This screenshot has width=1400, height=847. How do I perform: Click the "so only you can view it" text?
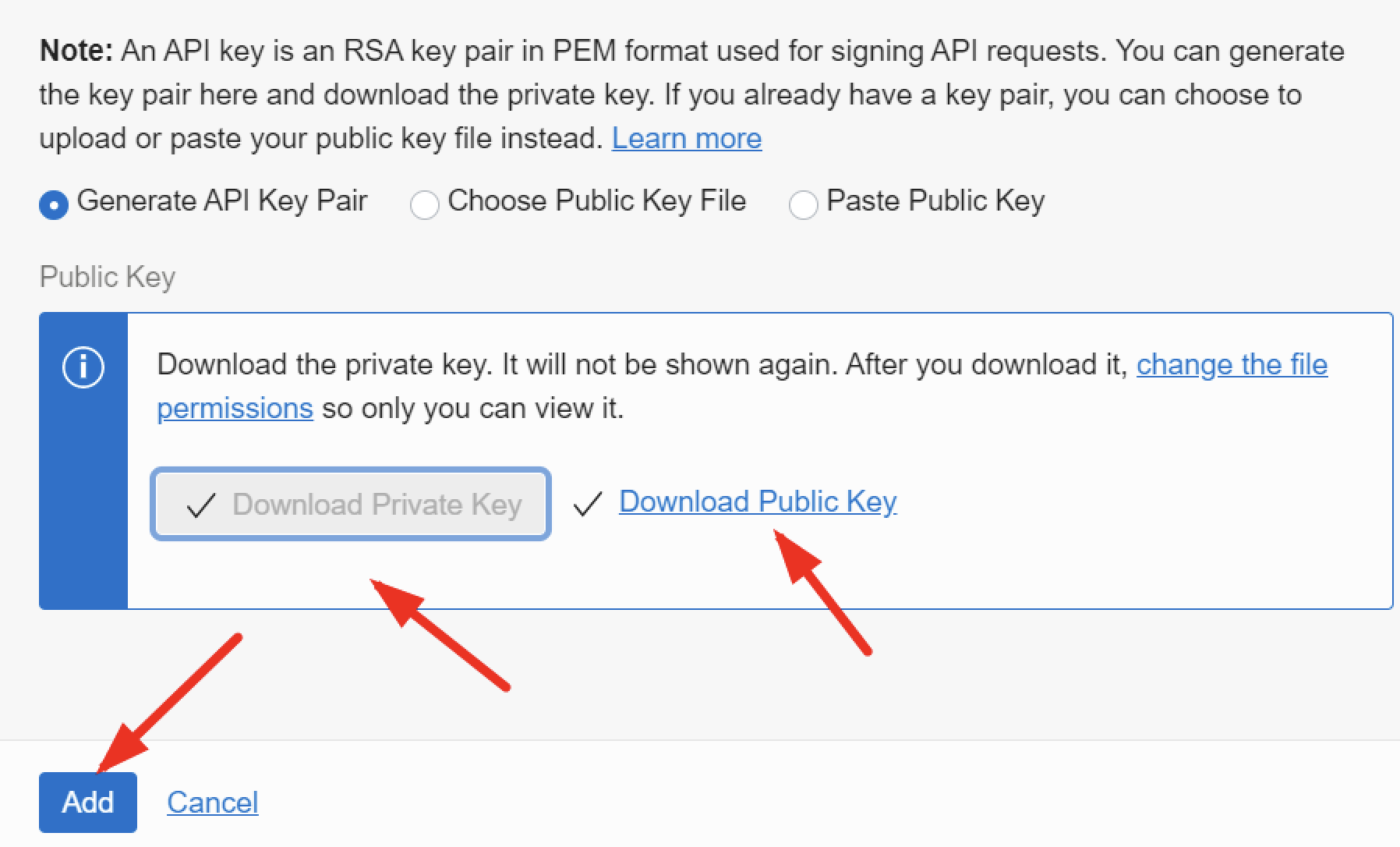point(472,408)
